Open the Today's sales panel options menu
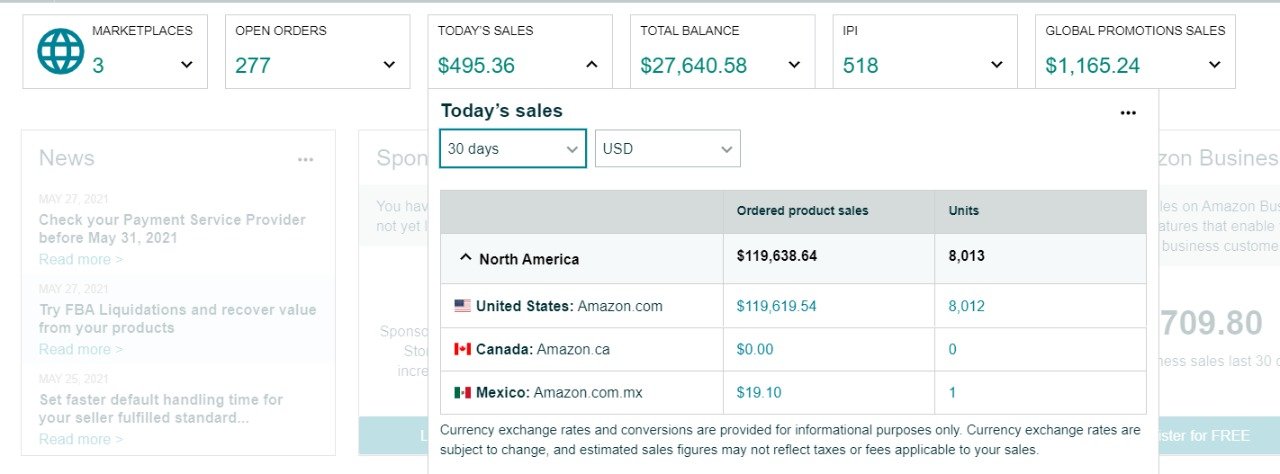Image resolution: width=1280 pixels, height=474 pixels. [1128, 113]
